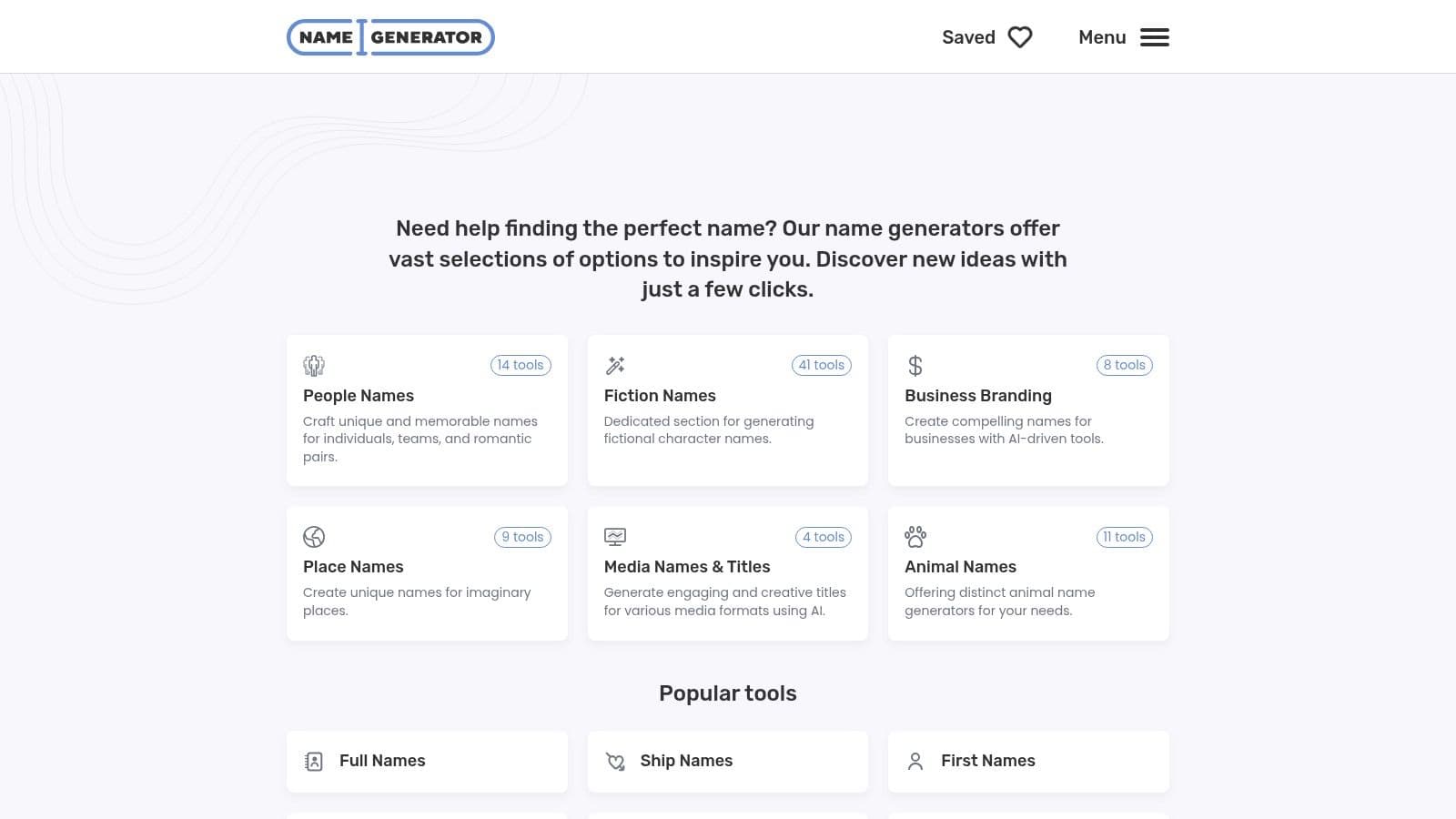
Task: Open the Menu label
Action: coord(1102,37)
